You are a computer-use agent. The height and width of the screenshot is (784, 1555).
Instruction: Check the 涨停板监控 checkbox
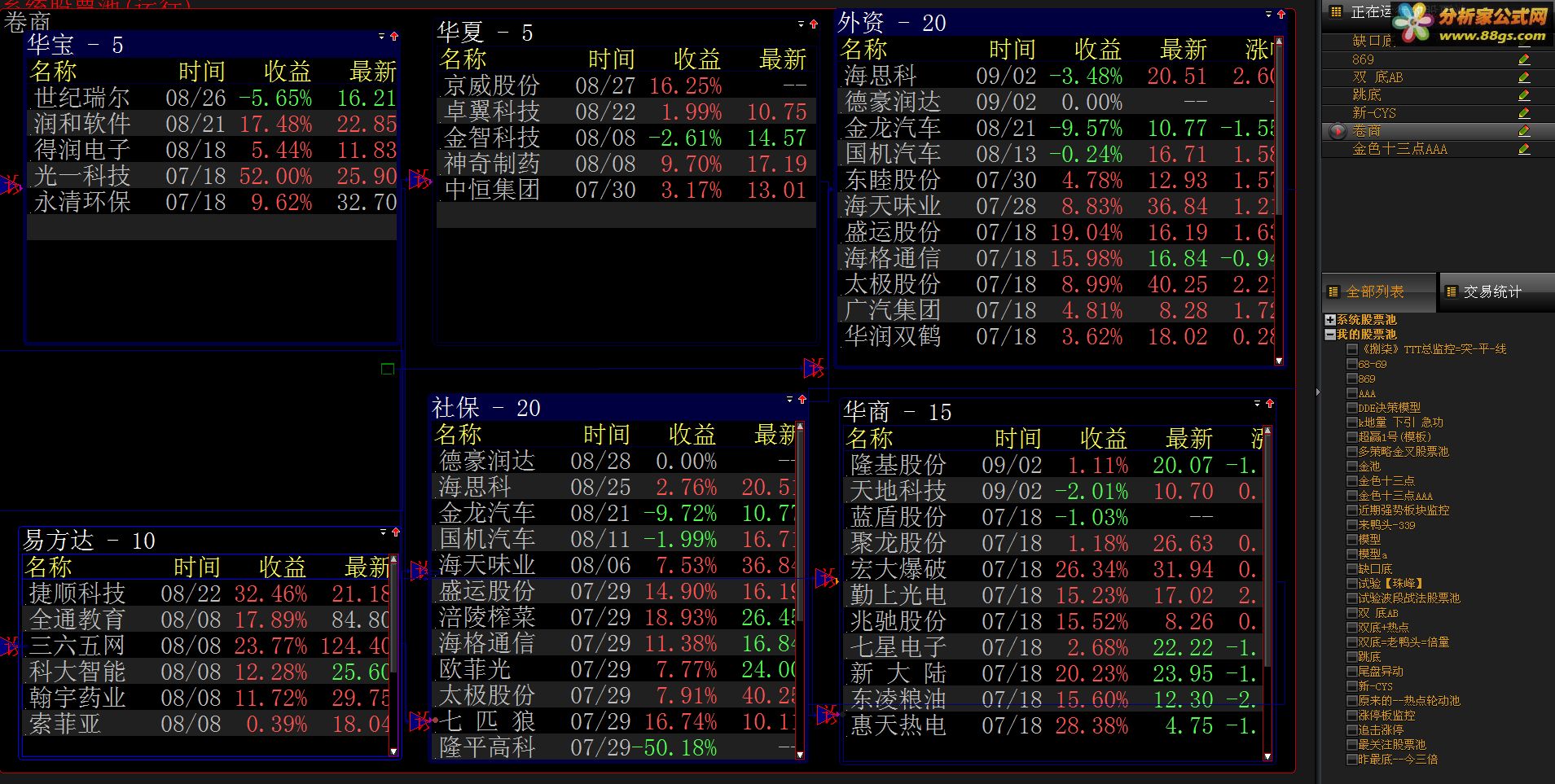coord(1352,716)
